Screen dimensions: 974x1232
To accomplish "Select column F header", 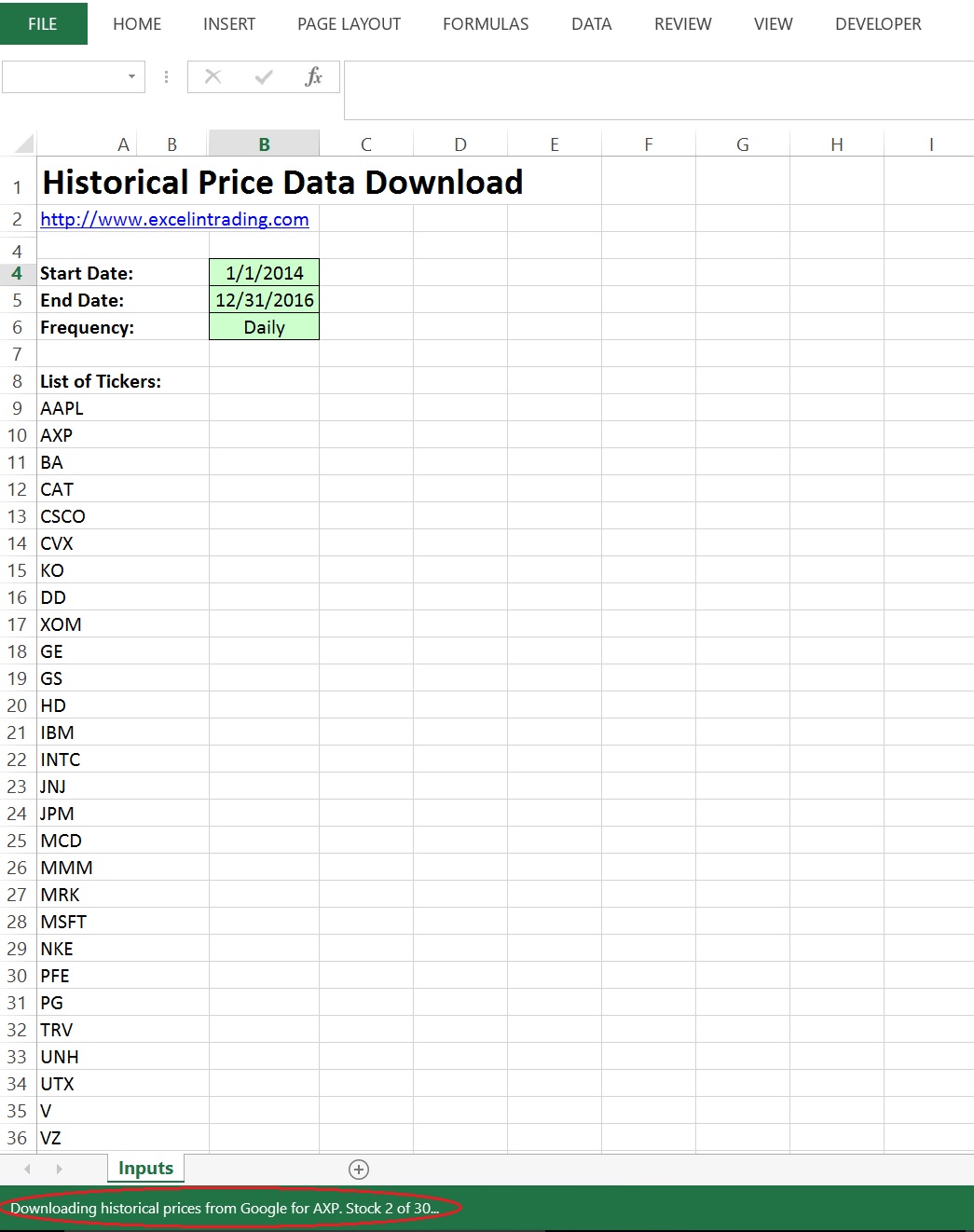I will coord(649,144).
